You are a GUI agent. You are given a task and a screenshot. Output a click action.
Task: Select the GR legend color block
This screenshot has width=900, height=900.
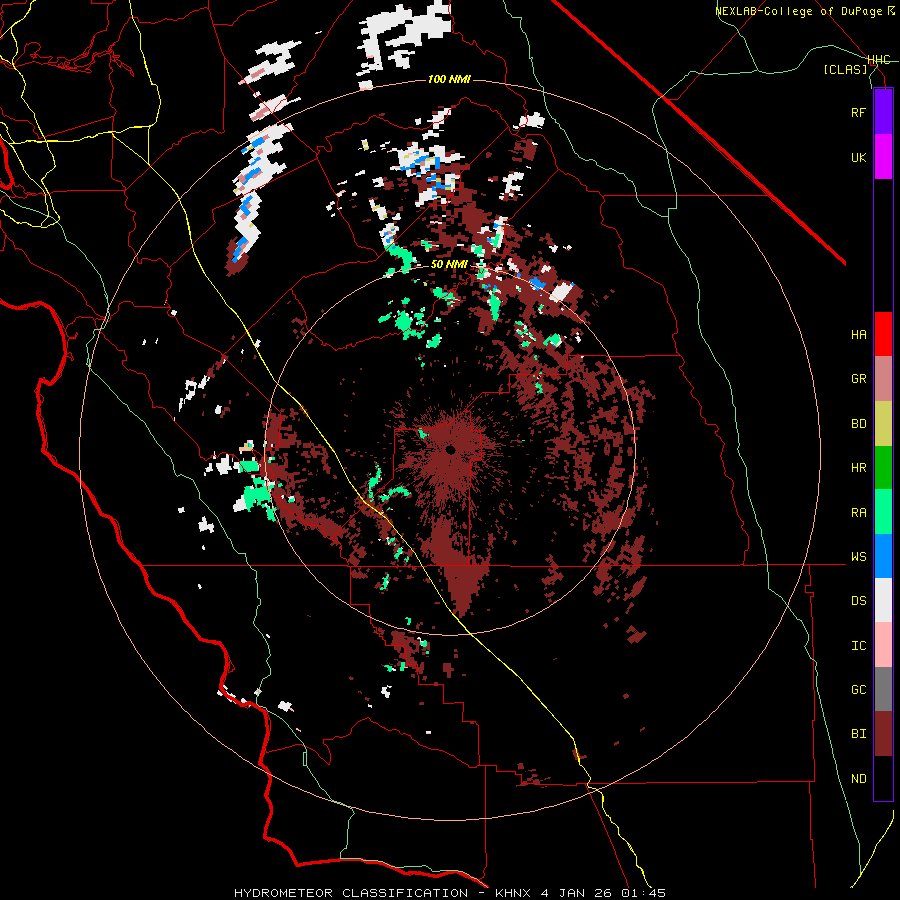pyautogui.click(x=883, y=379)
